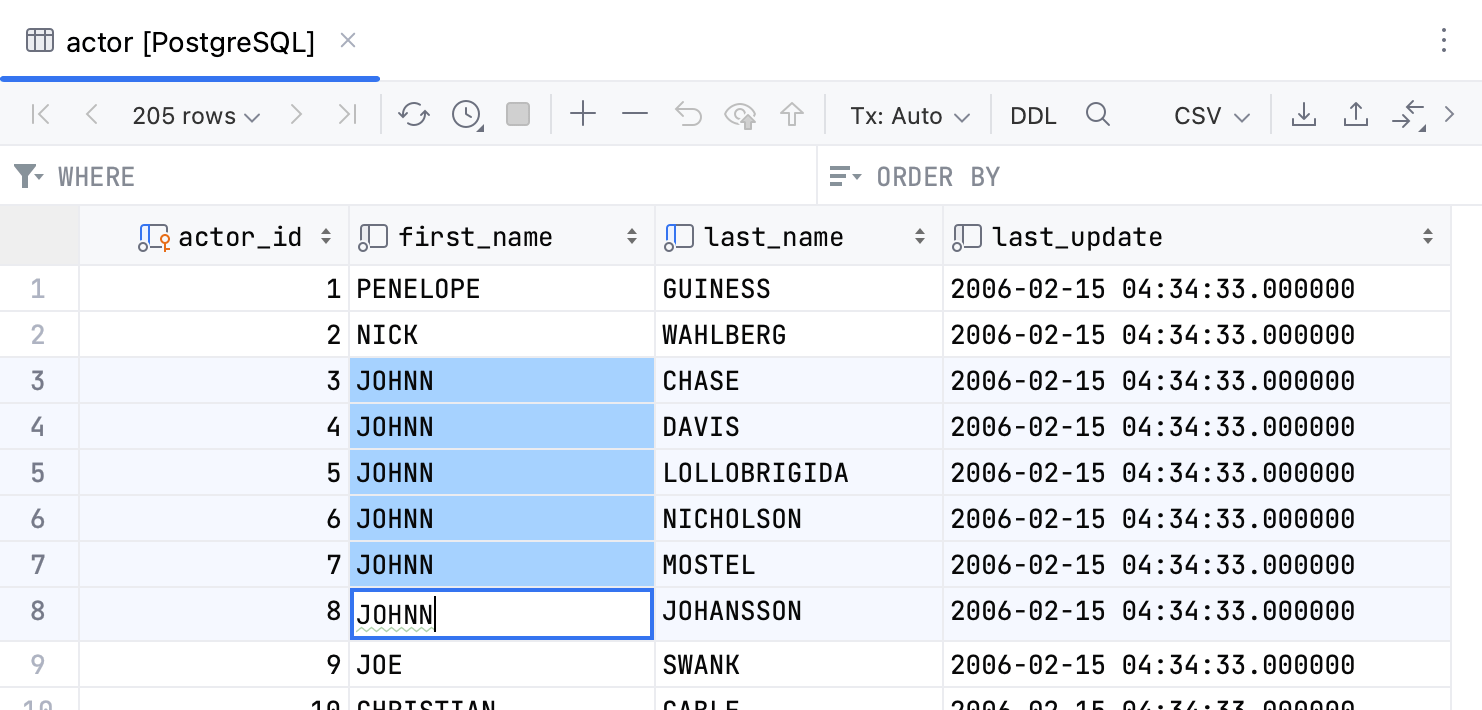Viewport: 1482px width, 710px height.
Task: Import data from file
Action: [x=1356, y=114]
